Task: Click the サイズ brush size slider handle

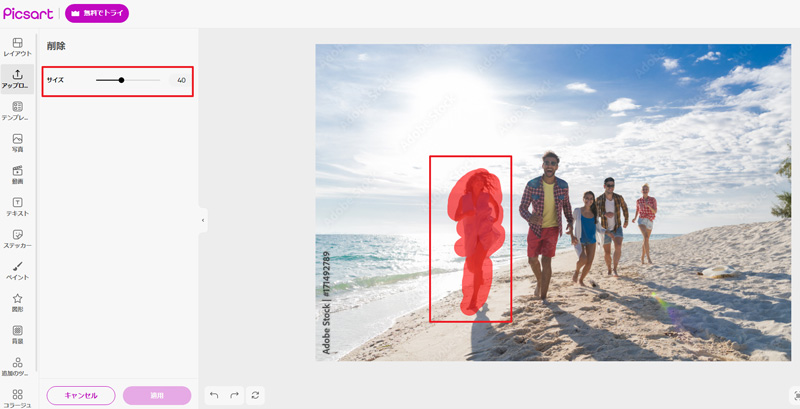Action: tap(121, 80)
